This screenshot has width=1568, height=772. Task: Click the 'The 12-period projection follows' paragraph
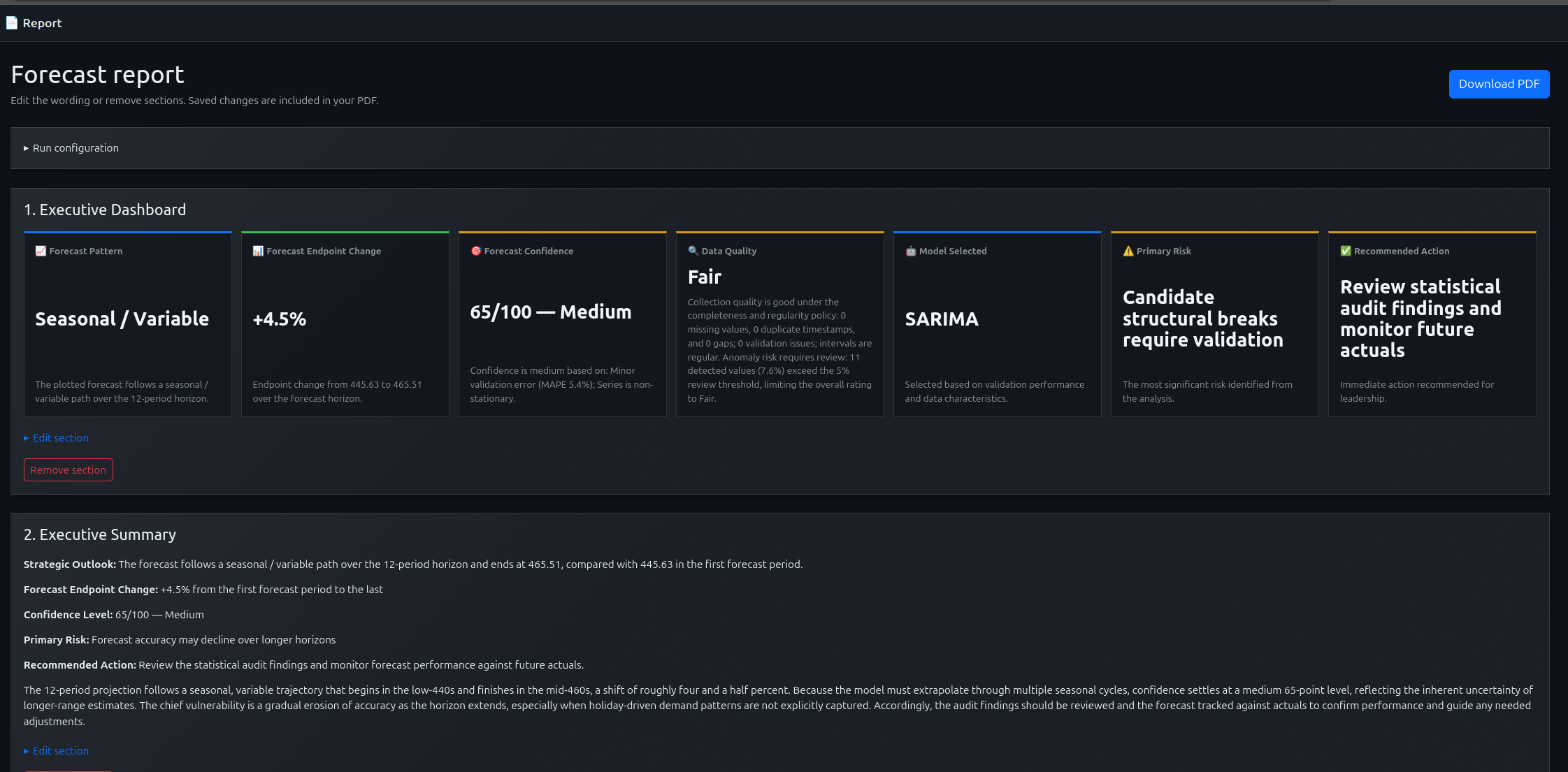coord(778,706)
